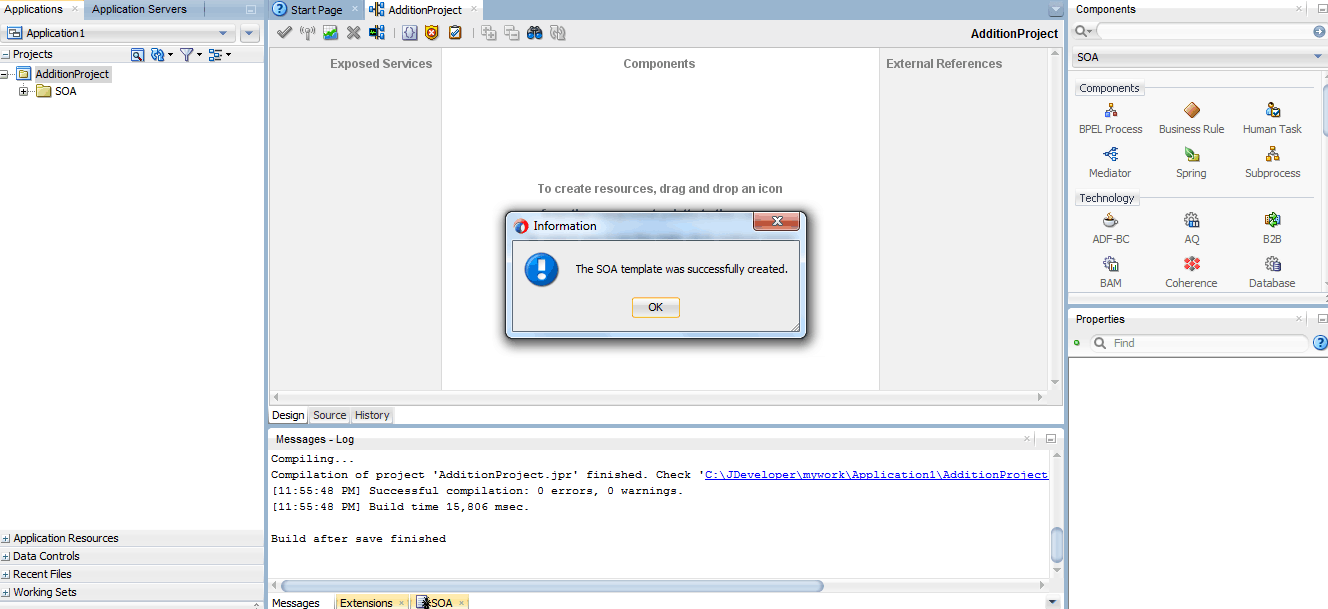Click the delete X toolbar icon

353,33
